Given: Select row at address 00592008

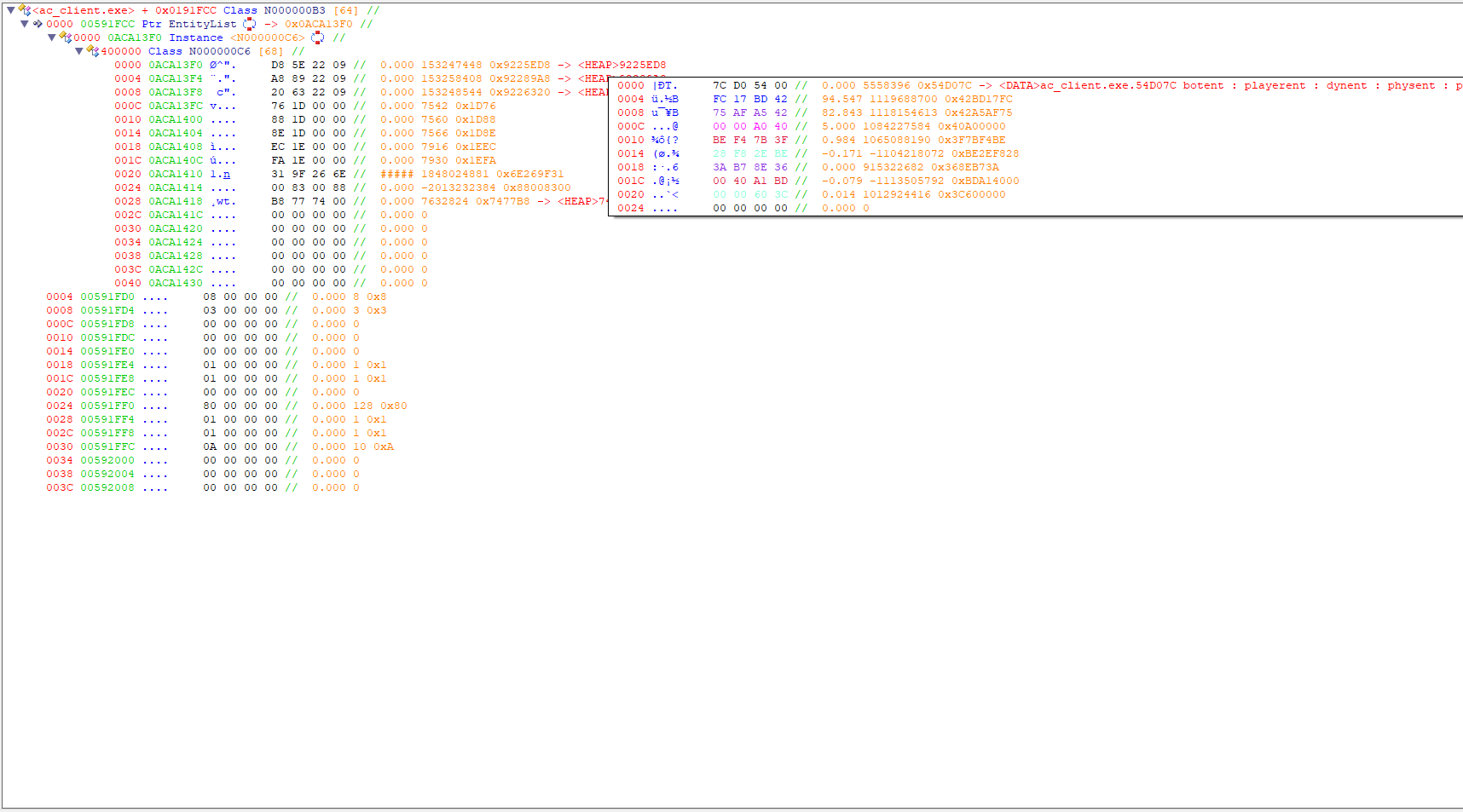Looking at the screenshot, I should [203, 487].
